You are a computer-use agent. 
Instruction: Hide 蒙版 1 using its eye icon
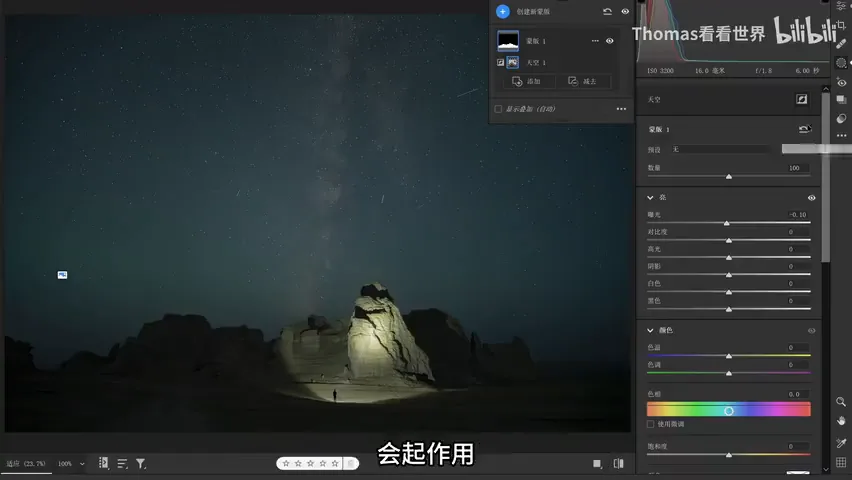tap(610, 41)
